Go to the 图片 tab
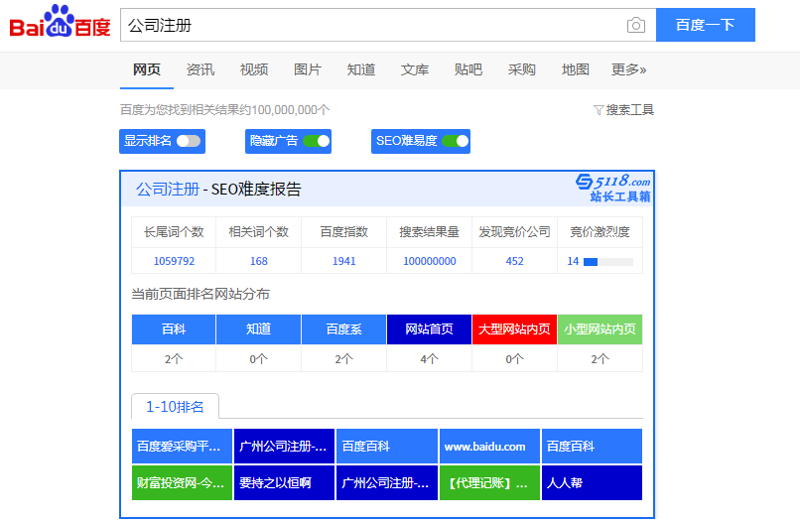The height and width of the screenshot is (523, 800). coord(307,69)
